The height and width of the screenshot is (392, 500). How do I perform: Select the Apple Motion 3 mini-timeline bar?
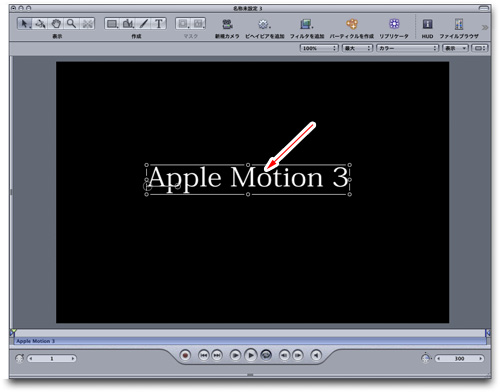(x=251, y=341)
